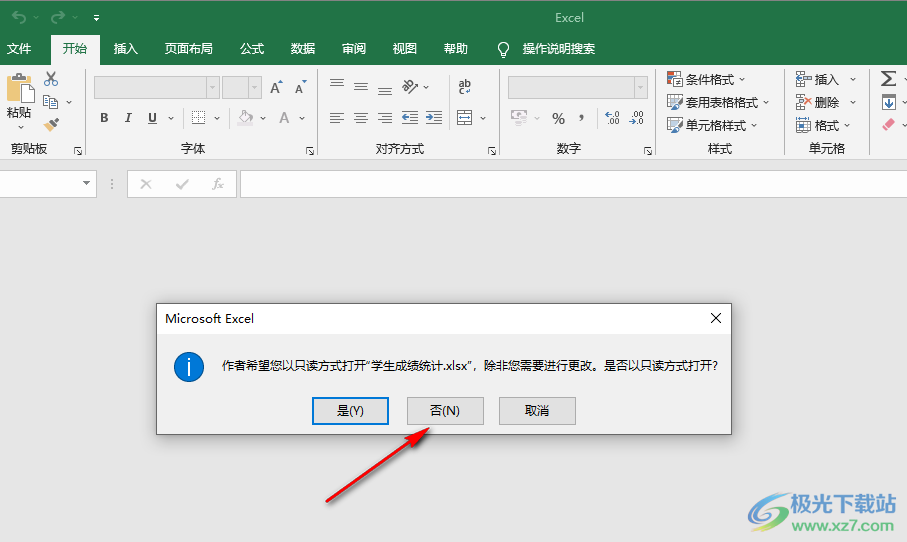The width and height of the screenshot is (907, 542).
Task: Click the 插入 cells button
Action: tap(817, 79)
